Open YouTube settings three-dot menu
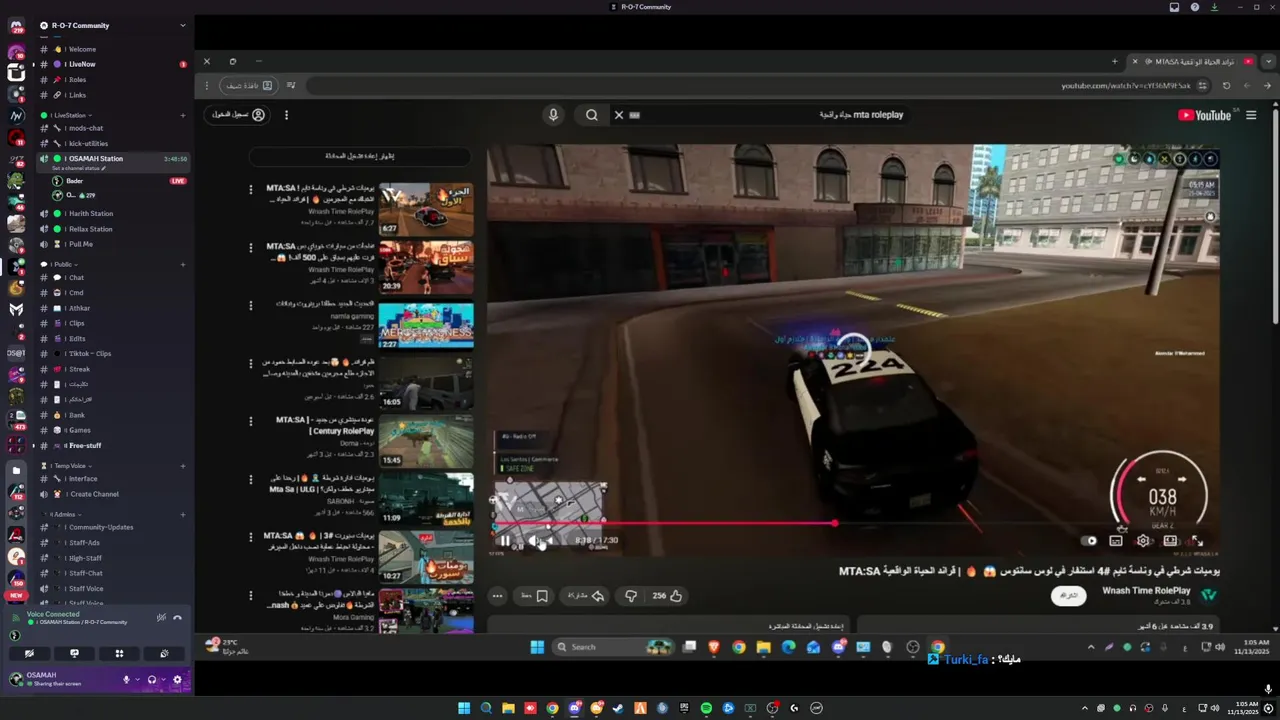The image size is (1280, 720). 286,115
